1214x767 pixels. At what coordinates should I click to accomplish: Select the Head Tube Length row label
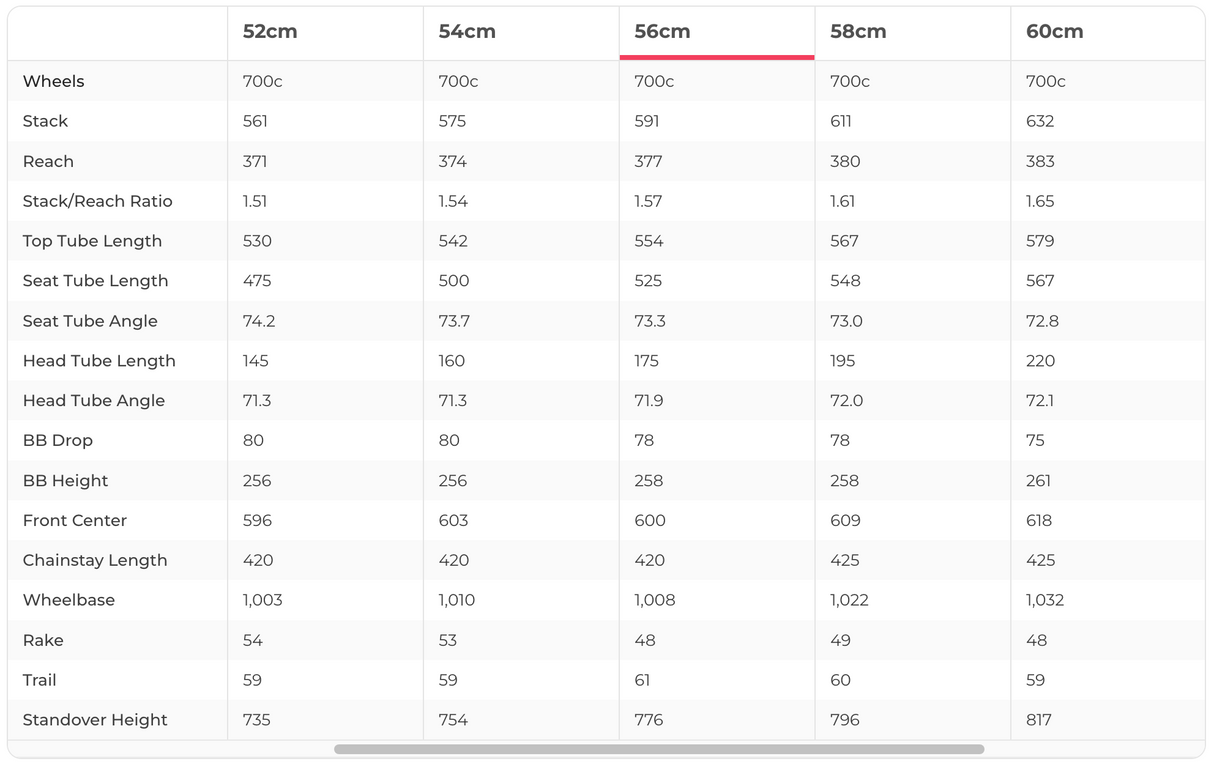(x=99, y=361)
